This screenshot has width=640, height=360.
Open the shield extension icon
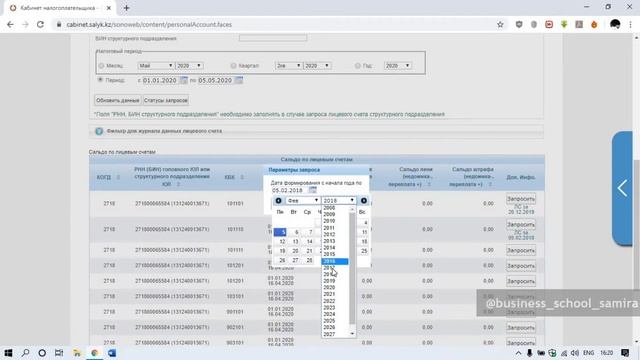click(x=519, y=24)
